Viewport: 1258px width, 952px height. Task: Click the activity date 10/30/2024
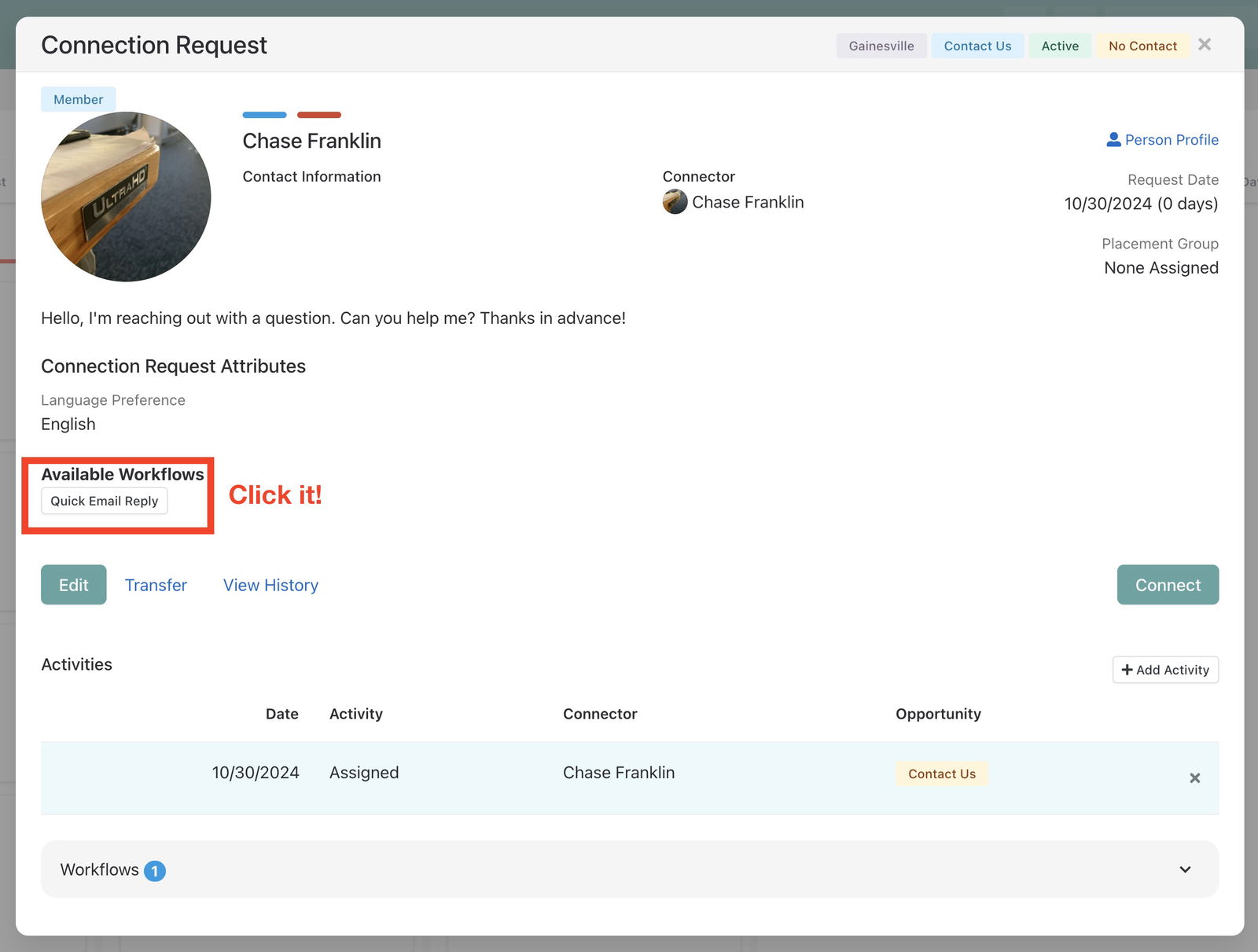pyautogui.click(x=256, y=773)
